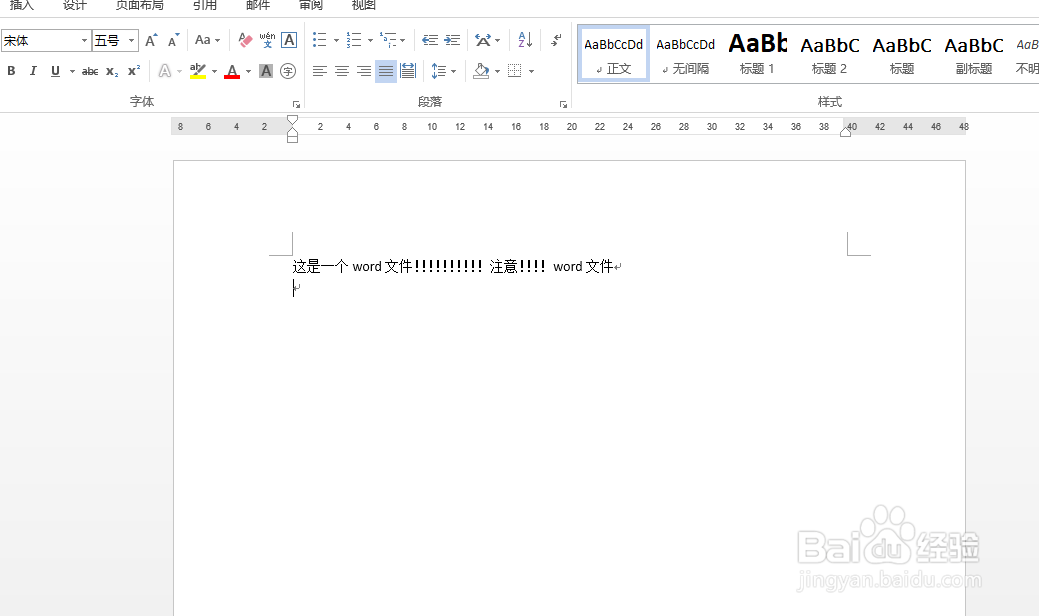The height and width of the screenshot is (616, 1039).
Task: Shrink font size button
Action: (173, 40)
